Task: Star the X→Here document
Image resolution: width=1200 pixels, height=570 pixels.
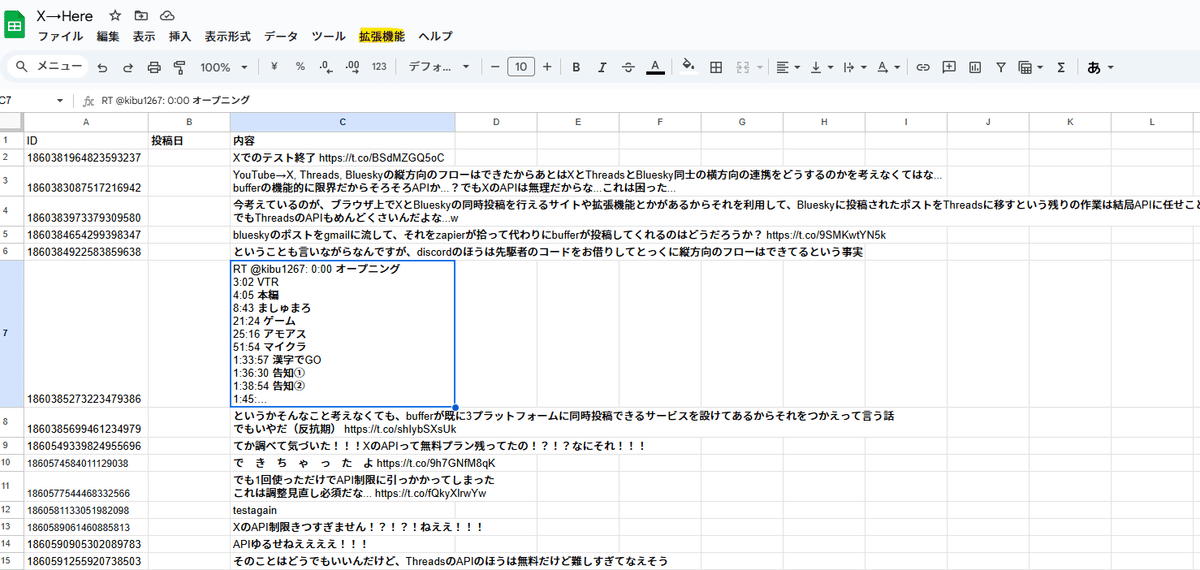Action: tap(115, 16)
